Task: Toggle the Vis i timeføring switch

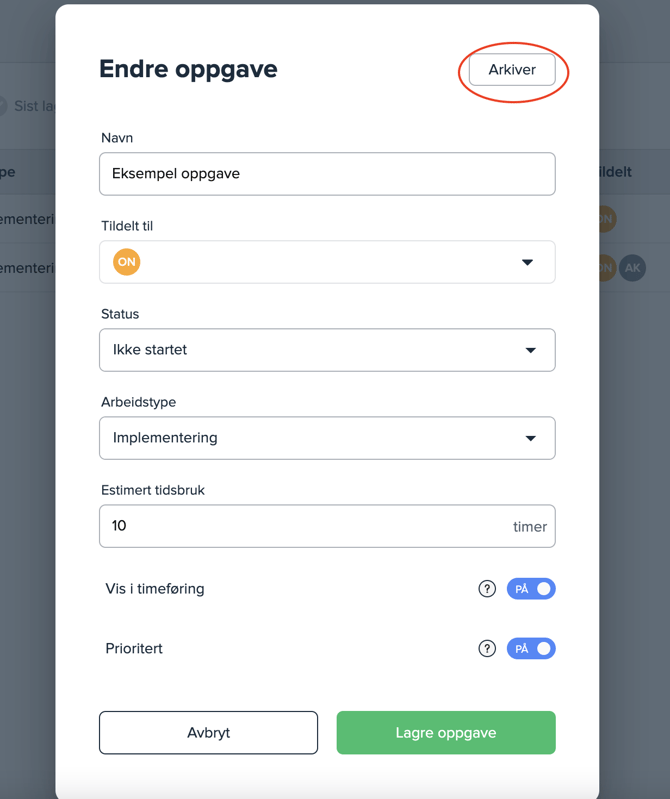Action: pyautogui.click(x=531, y=589)
